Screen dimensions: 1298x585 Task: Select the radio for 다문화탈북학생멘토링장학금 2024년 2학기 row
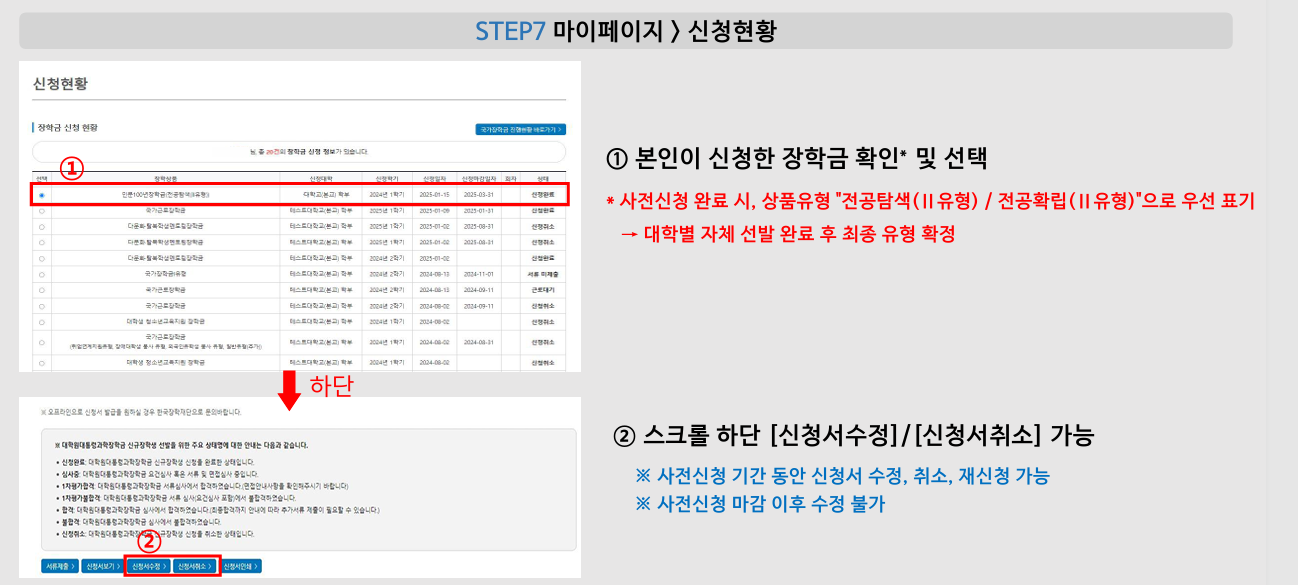point(40,255)
